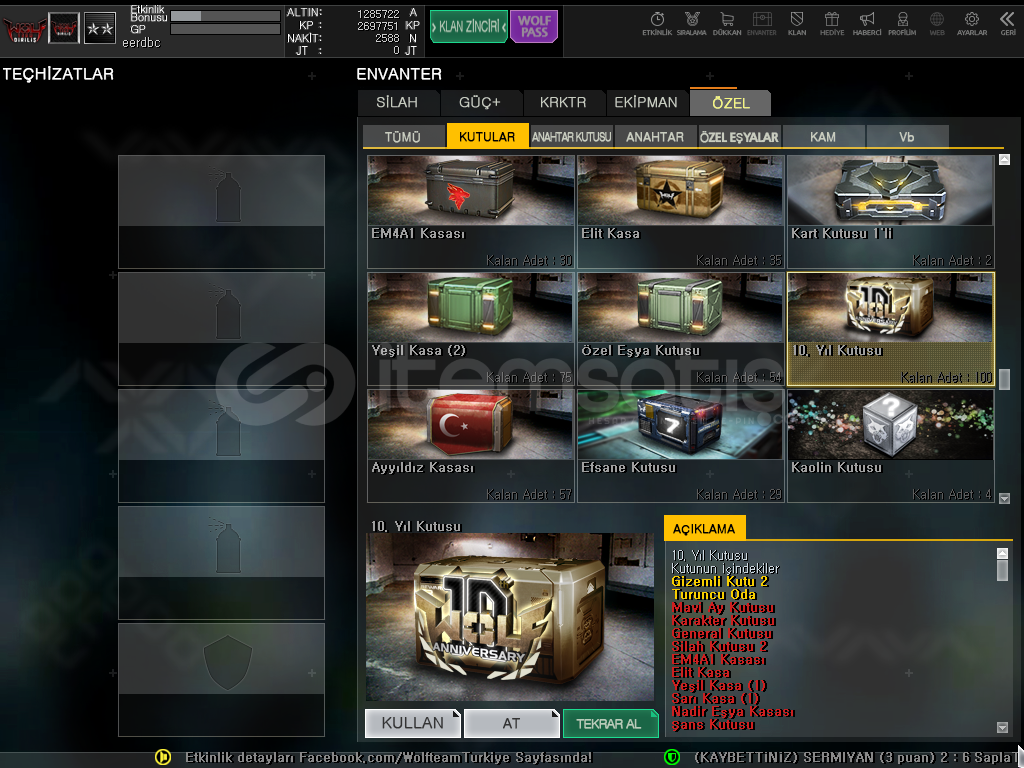
Task: Open the Haberci megaphone icon
Action: click(867, 23)
